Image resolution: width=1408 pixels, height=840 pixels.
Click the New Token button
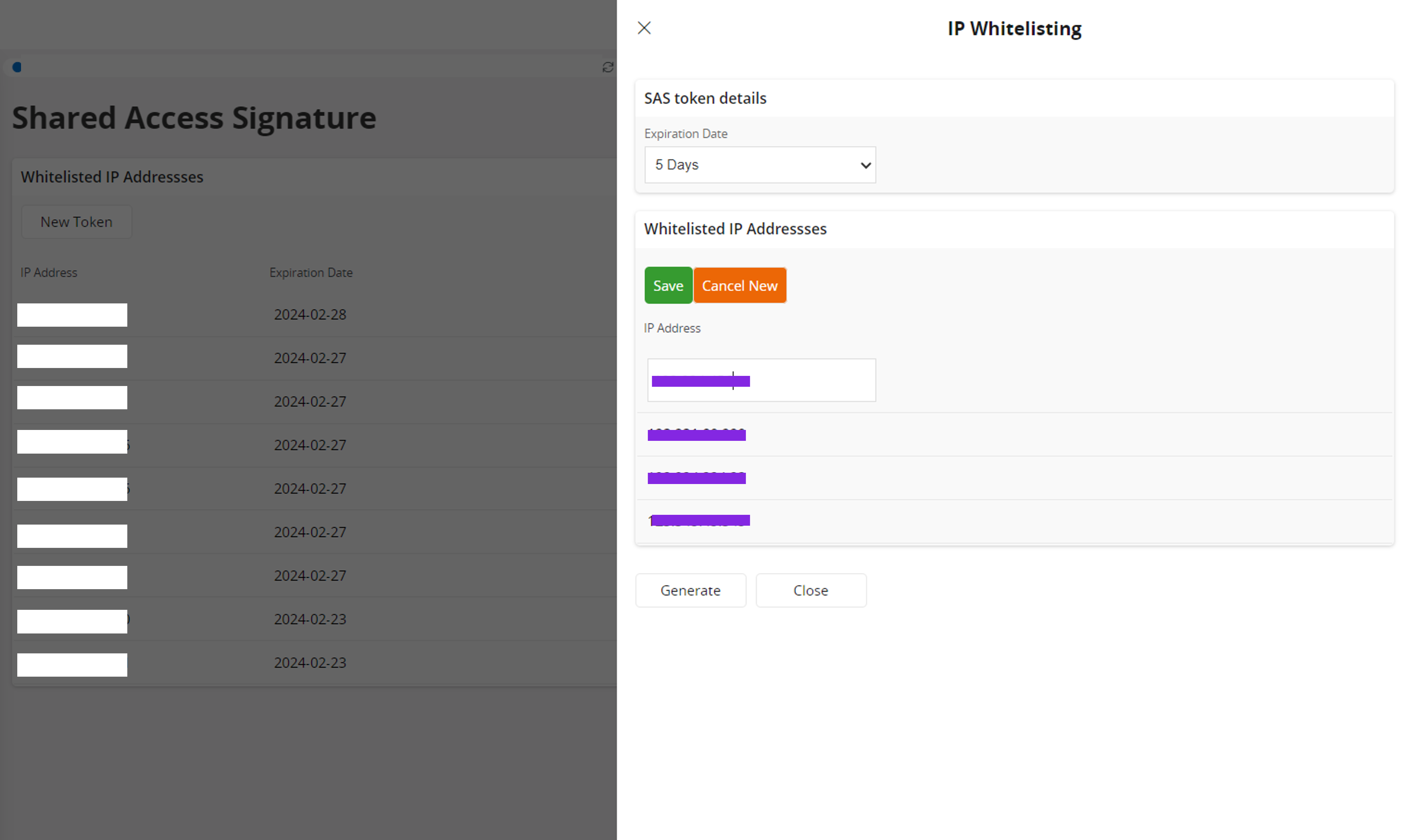pos(76,222)
